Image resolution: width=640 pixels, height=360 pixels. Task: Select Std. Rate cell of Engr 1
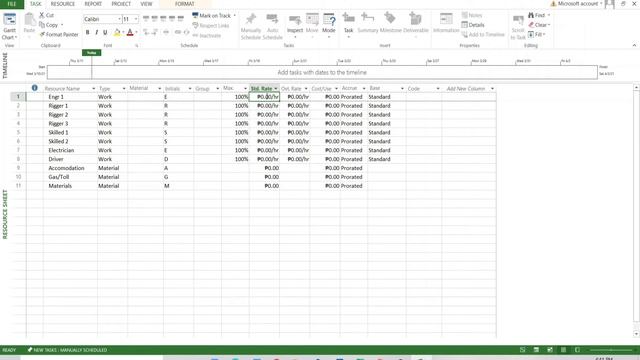click(x=264, y=97)
